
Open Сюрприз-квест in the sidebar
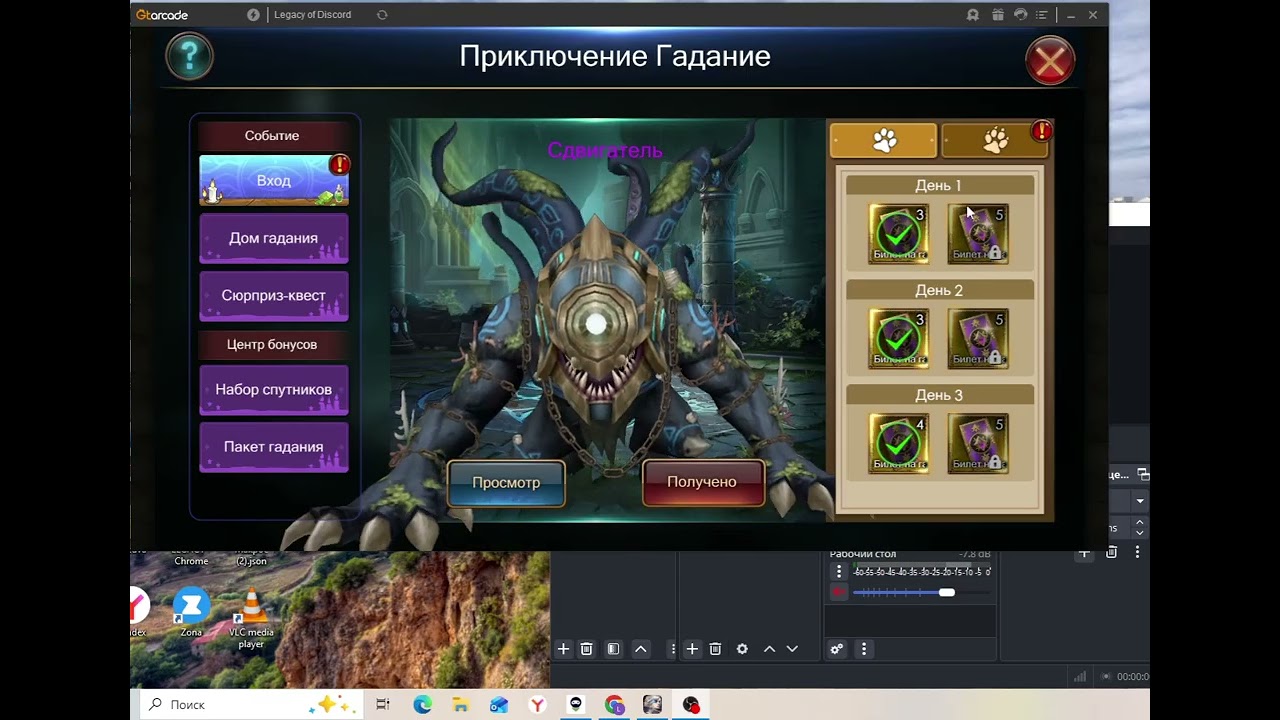tap(274, 296)
